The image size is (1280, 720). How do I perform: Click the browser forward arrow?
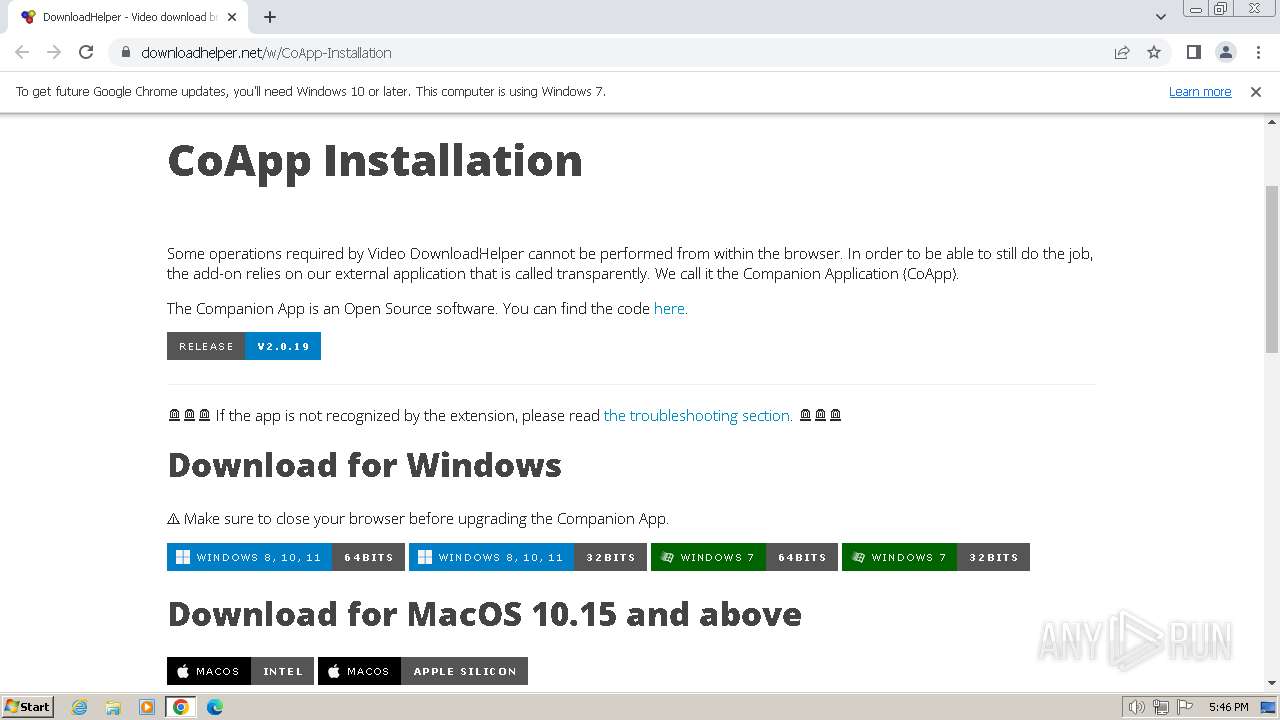(54, 52)
